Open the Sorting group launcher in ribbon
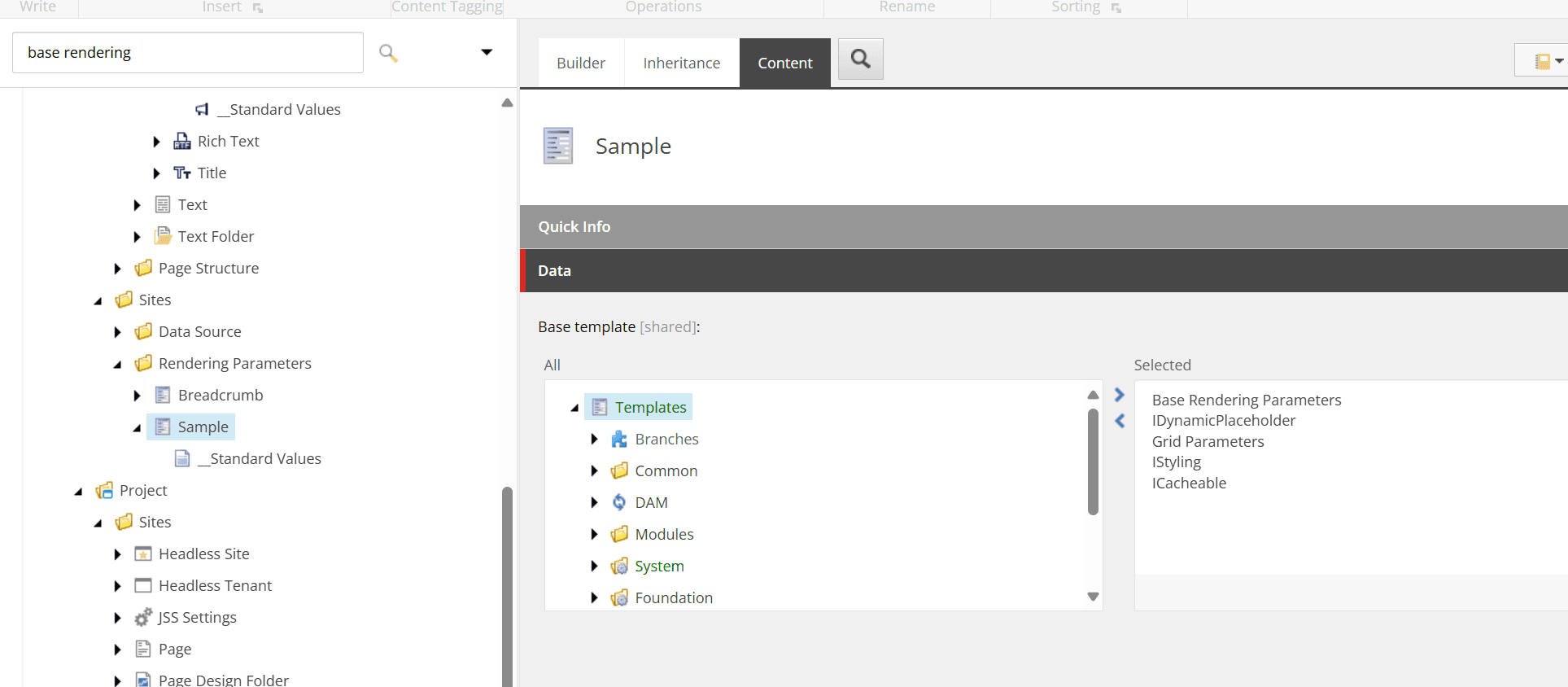 1116,8
